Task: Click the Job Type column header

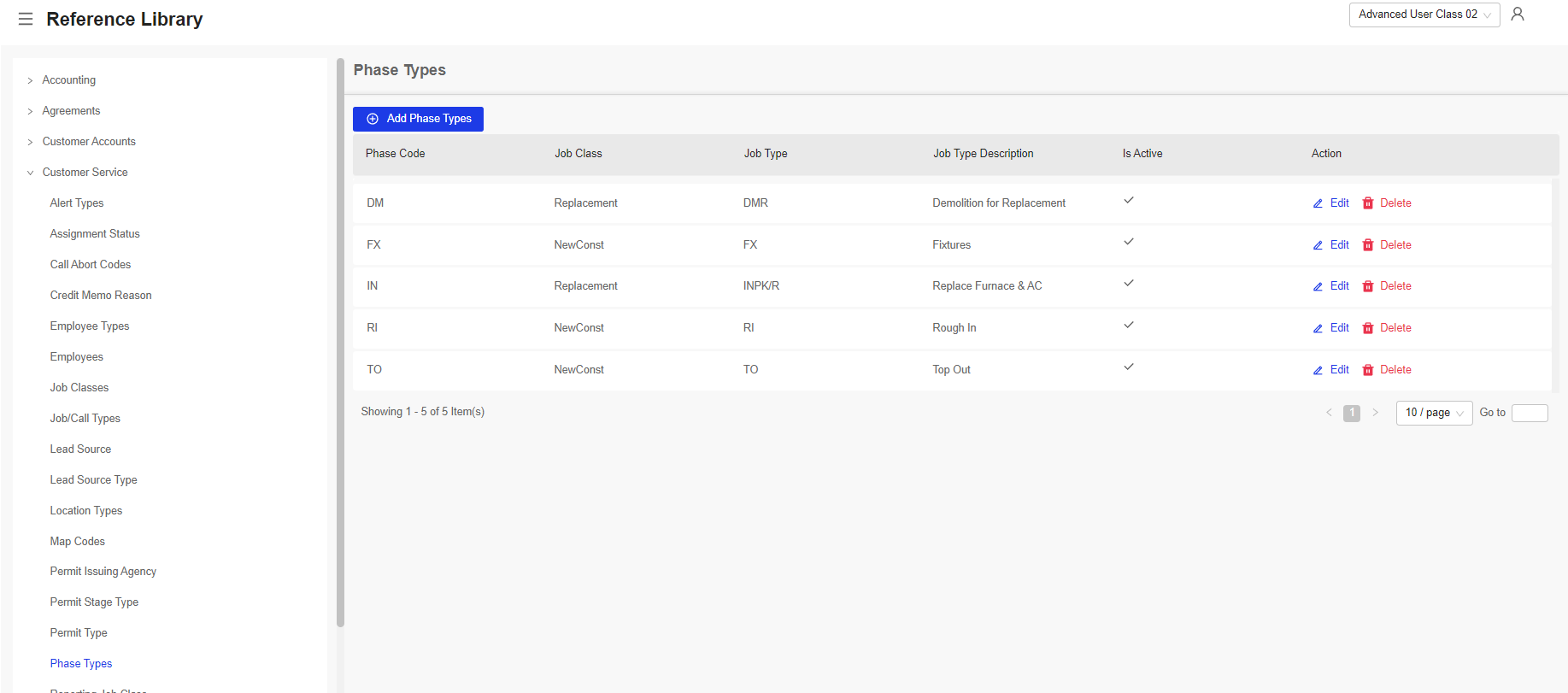Action: click(x=766, y=154)
